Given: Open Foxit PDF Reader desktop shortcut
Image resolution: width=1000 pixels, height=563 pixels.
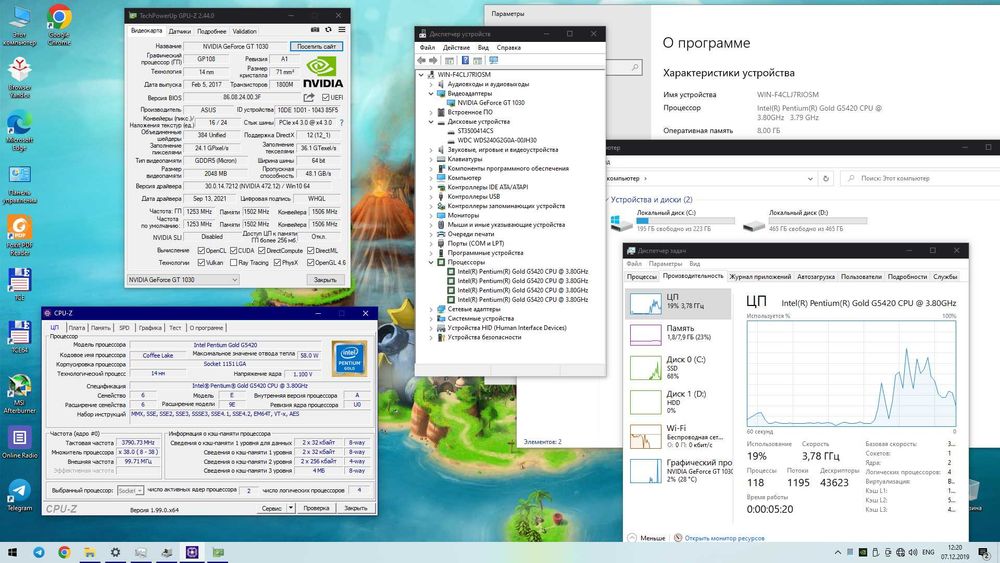Looking at the screenshot, I should (x=20, y=235).
